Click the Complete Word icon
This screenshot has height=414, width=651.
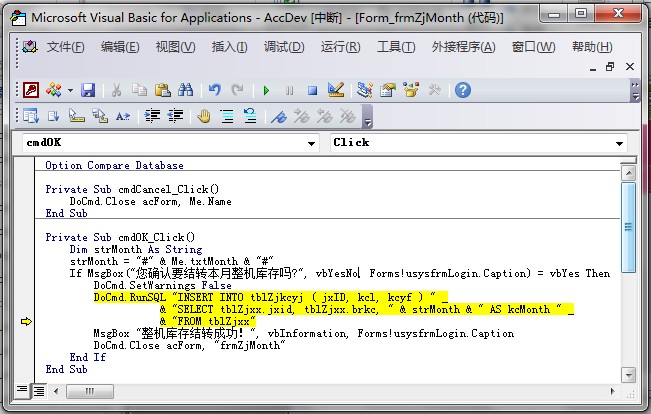pyautogui.click(x=123, y=116)
